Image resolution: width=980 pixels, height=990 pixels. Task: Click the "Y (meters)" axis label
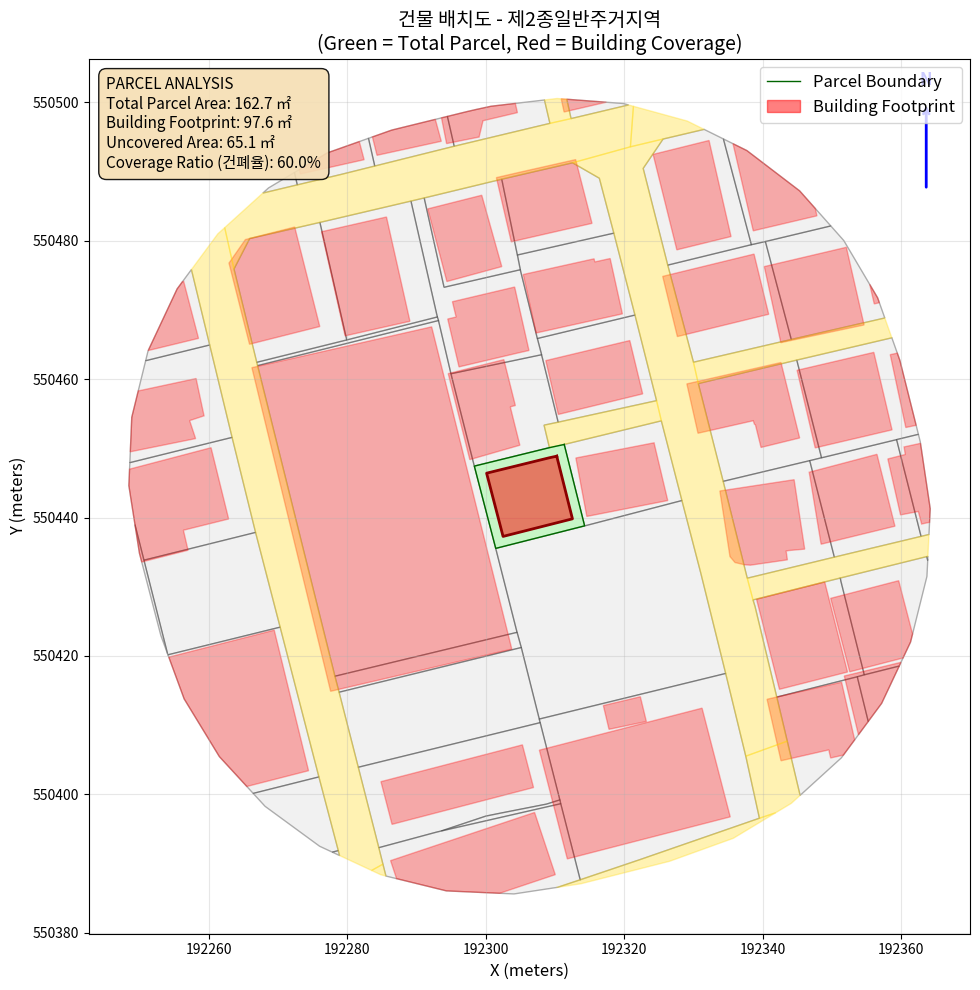[x=17, y=496]
